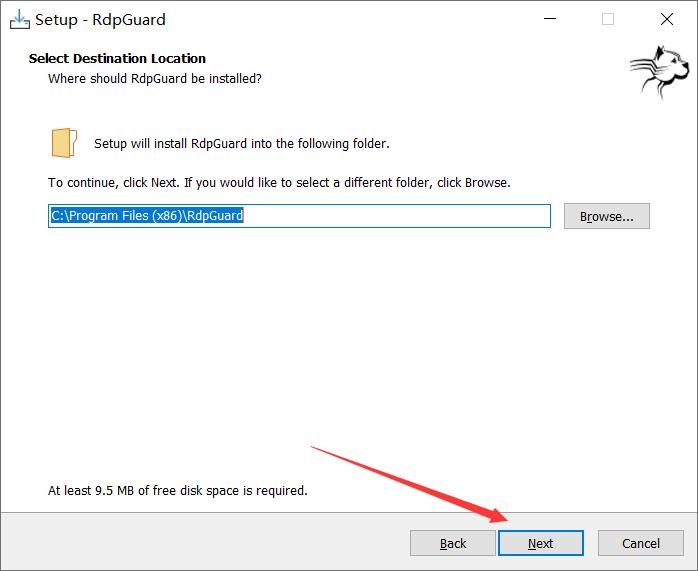Cancel the RdpGuard setup
Image resolution: width=698 pixels, height=571 pixels.
(641, 543)
